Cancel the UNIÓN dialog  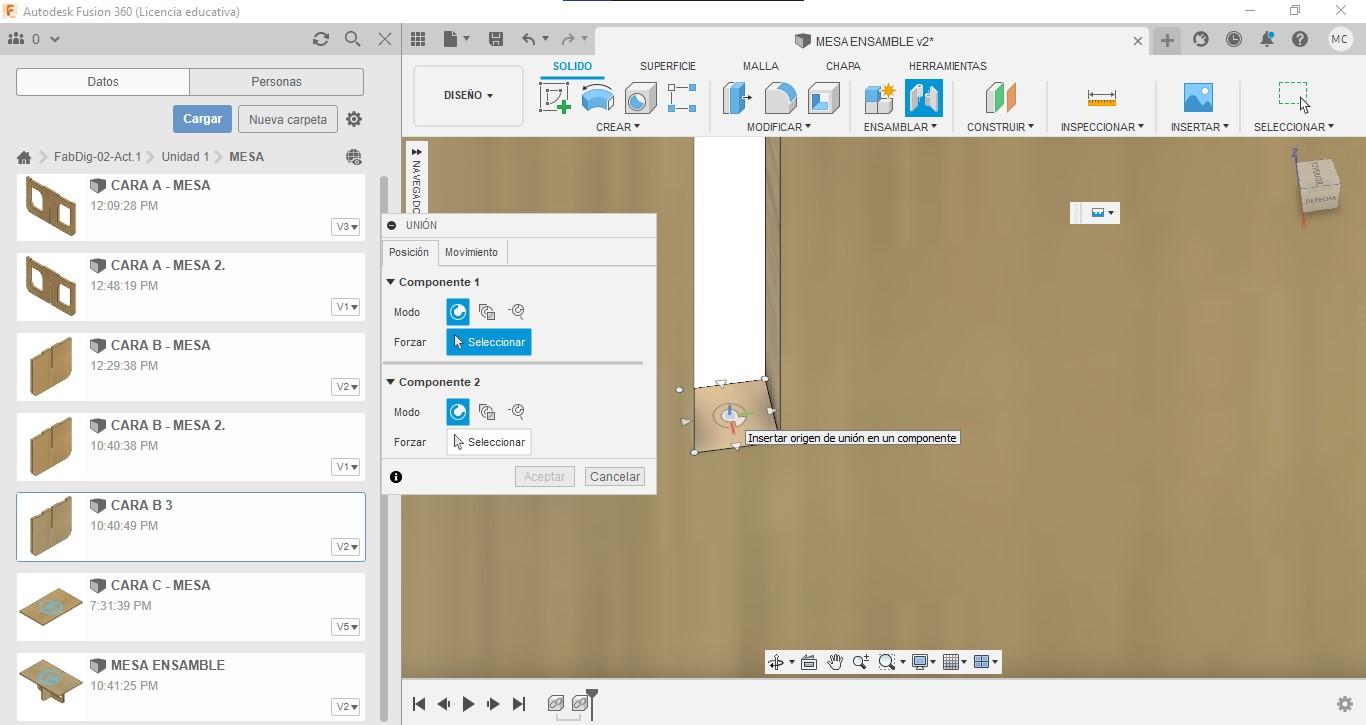[x=615, y=477]
